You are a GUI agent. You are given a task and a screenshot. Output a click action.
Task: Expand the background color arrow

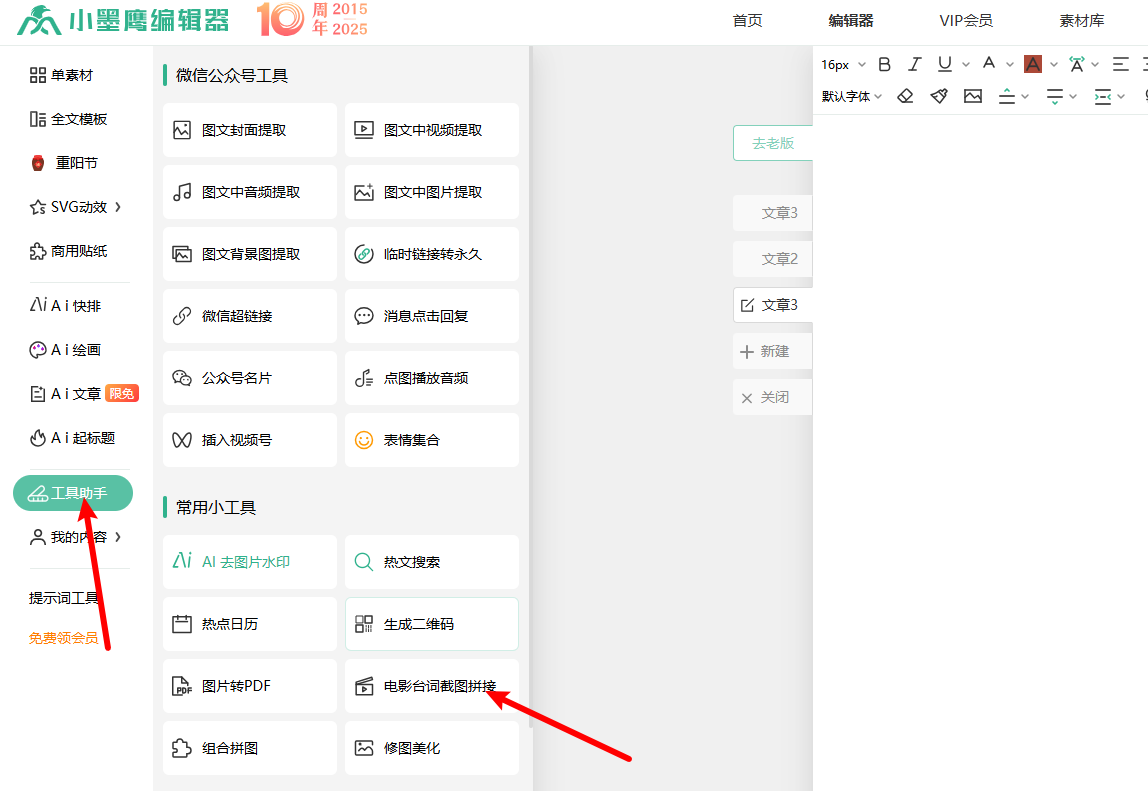pos(1054,65)
